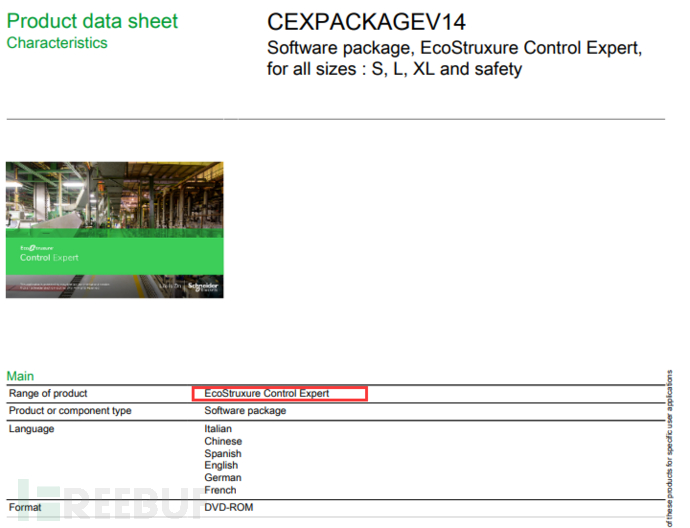
Task: Click the 'for all sizes : S, L, XL and safety' line
Action: pyautogui.click(x=394, y=69)
